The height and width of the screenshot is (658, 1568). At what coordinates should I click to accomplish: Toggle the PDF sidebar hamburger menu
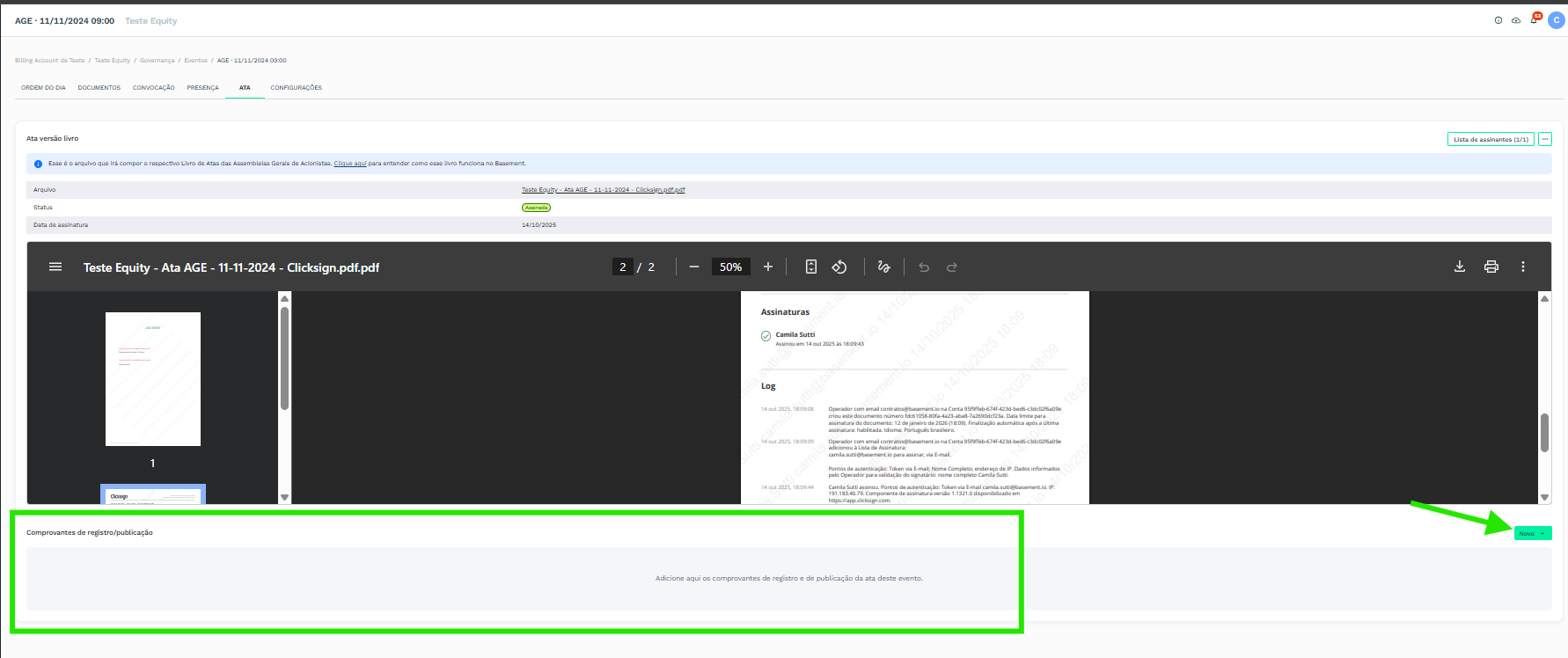55,267
